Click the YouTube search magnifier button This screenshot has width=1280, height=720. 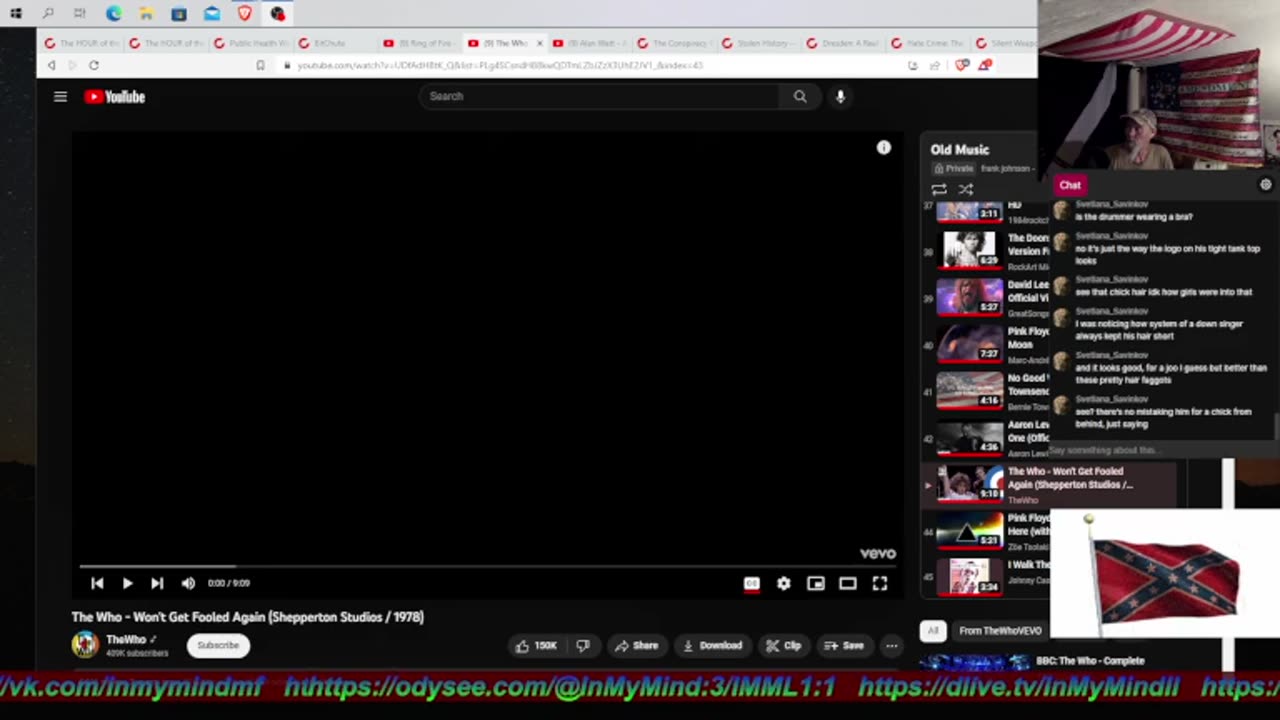800,96
